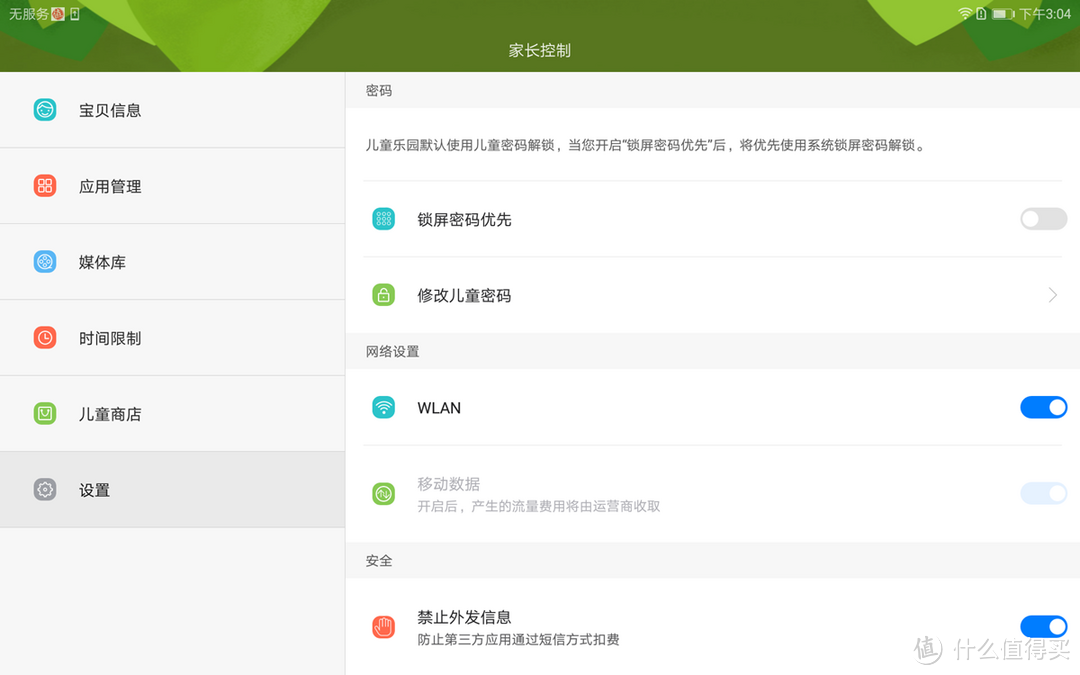Click the red hand stop icon
The image size is (1080, 675).
[384, 627]
